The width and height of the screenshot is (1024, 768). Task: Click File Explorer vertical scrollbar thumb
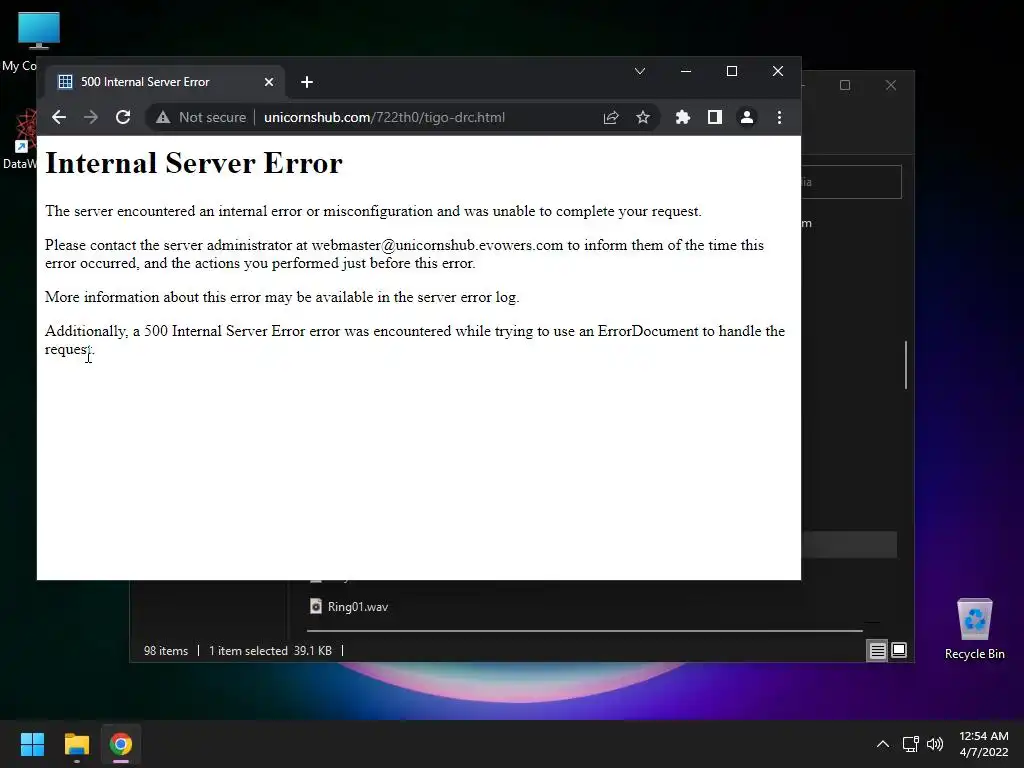point(906,364)
